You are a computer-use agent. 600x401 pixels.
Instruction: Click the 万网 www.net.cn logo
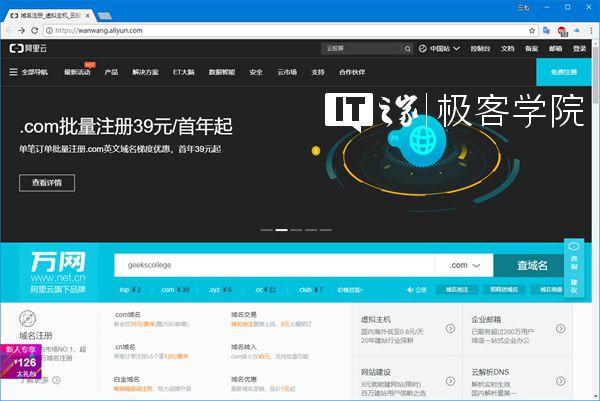[58, 272]
